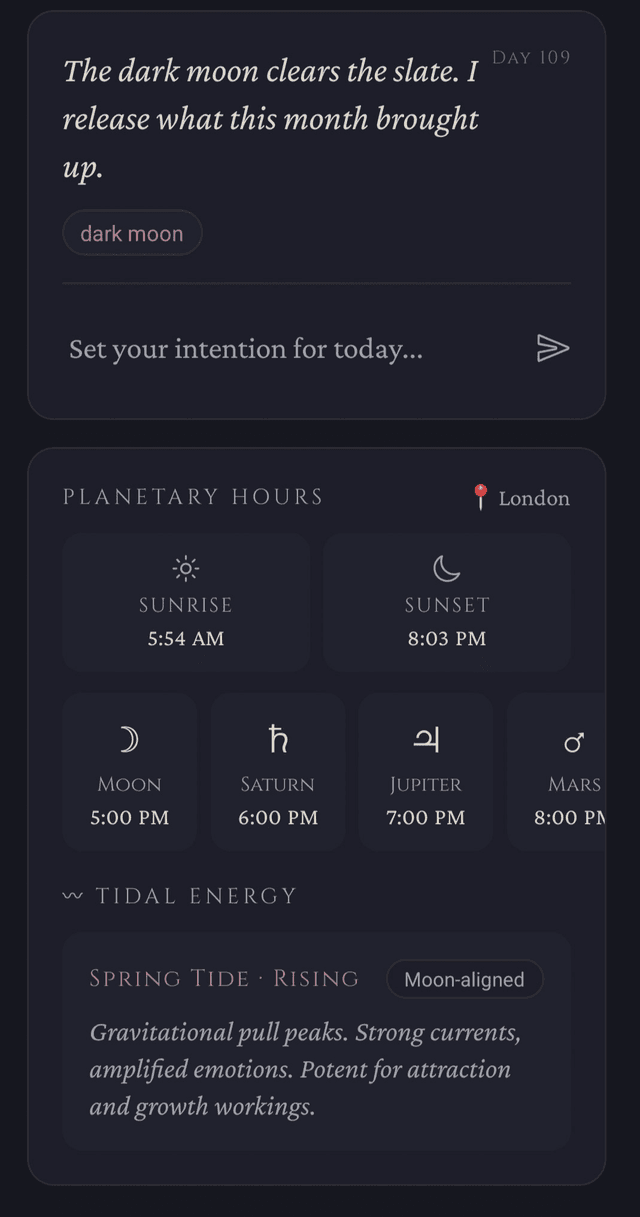Select the Jupiter planetary hour symbol
The height and width of the screenshot is (1217, 640).
click(425, 739)
